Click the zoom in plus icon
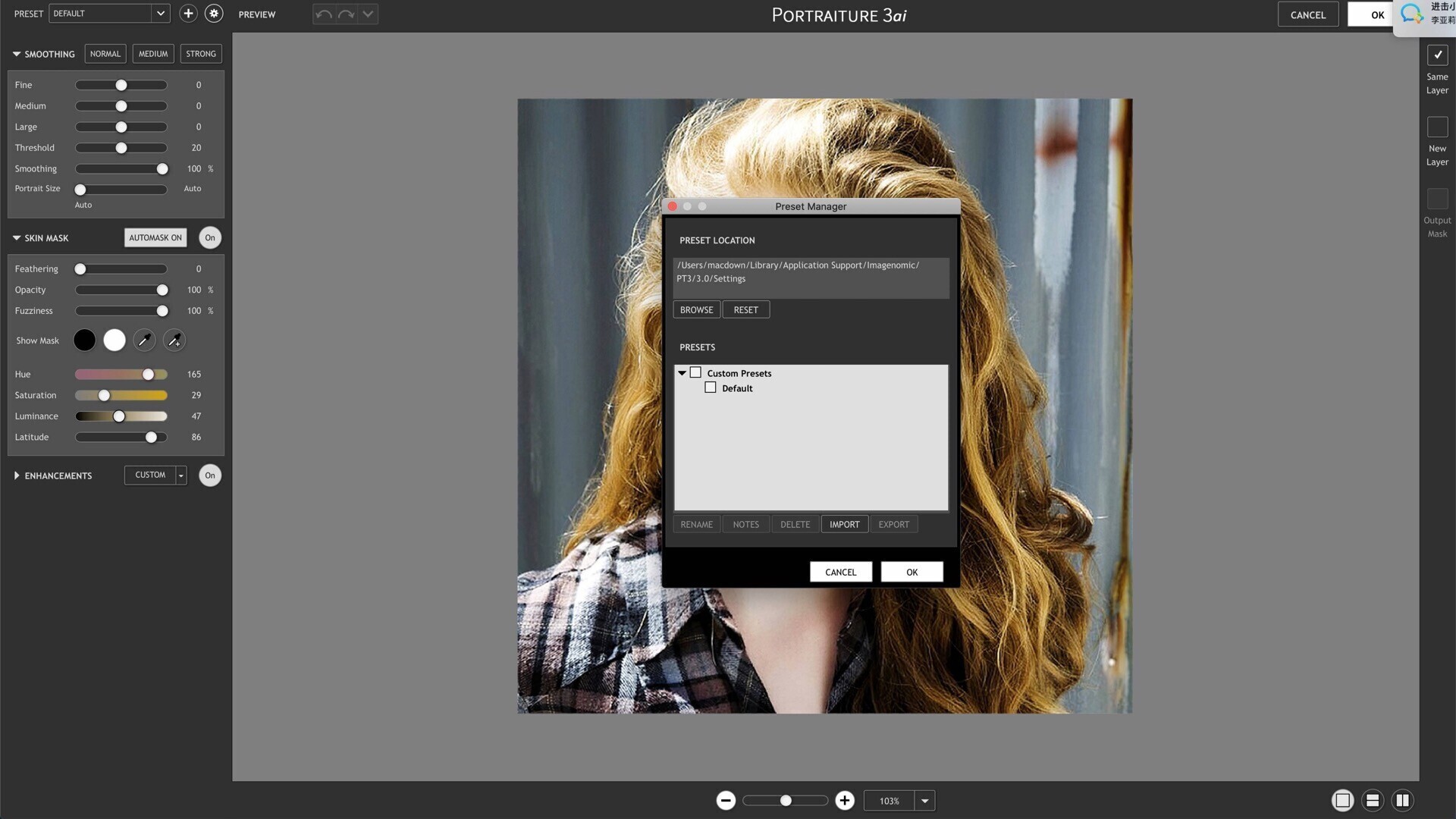This screenshot has height=819, width=1456. [845, 801]
